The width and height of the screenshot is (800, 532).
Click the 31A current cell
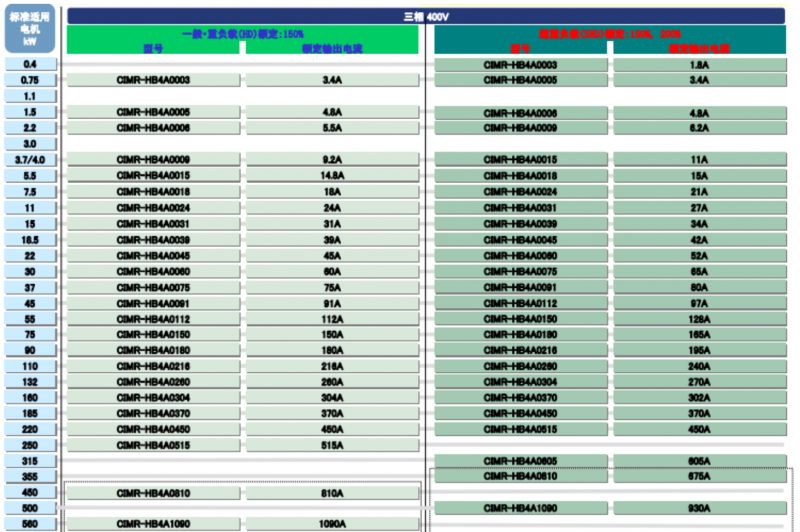pyautogui.click(x=332, y=224)
